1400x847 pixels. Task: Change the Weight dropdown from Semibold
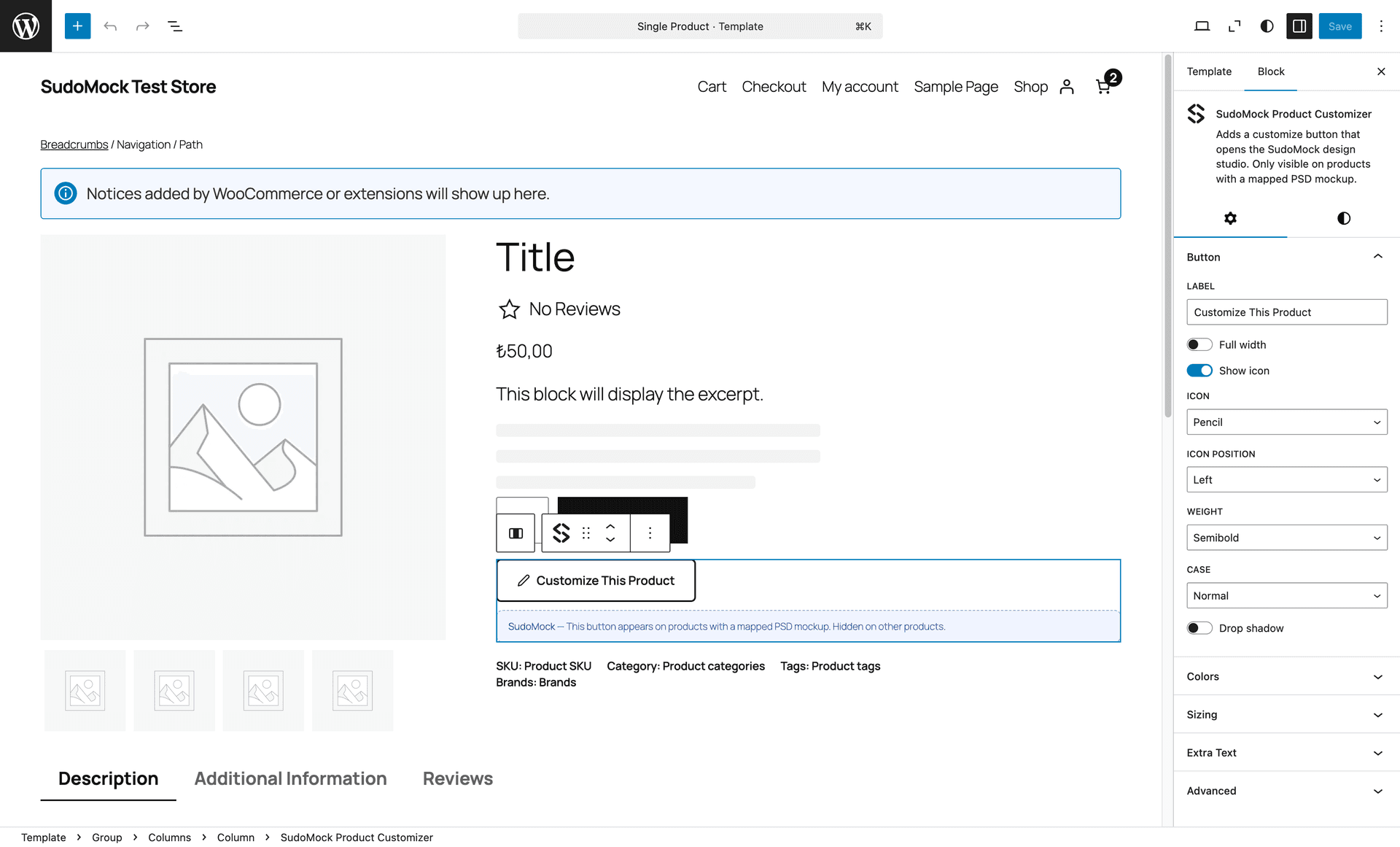[x=1286, y=538]
